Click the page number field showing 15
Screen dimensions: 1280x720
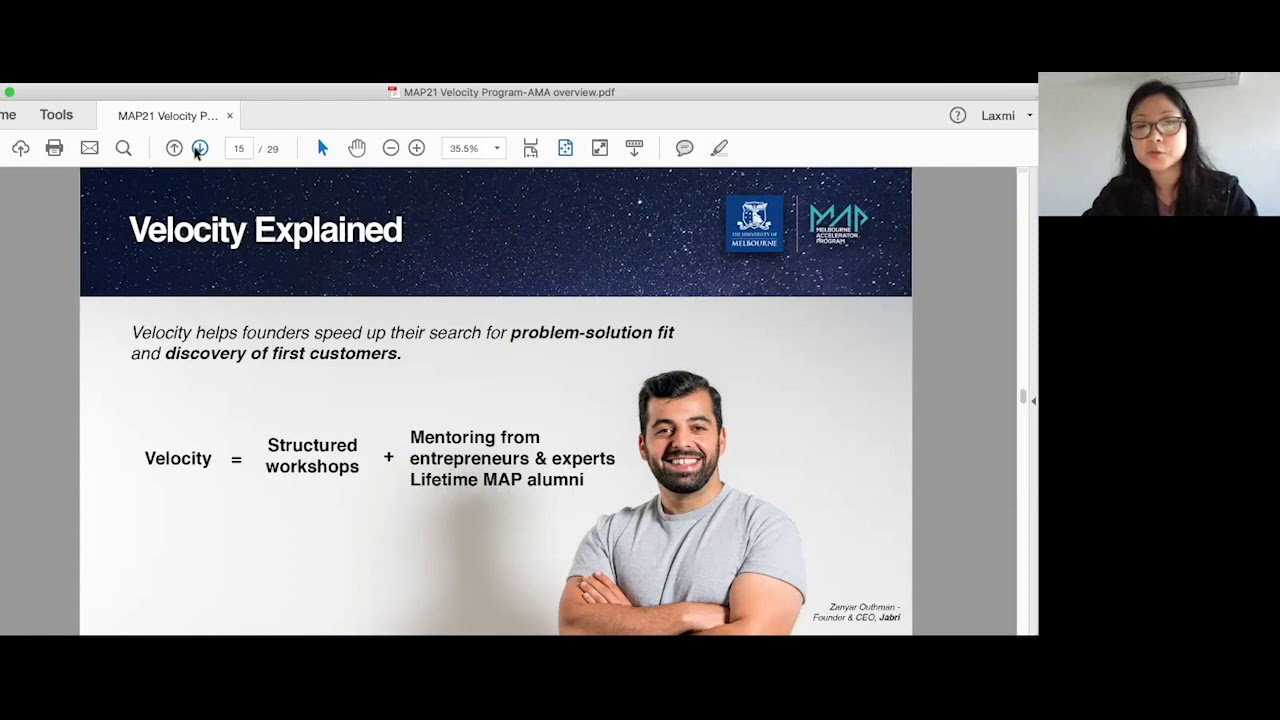coord(239,148)
